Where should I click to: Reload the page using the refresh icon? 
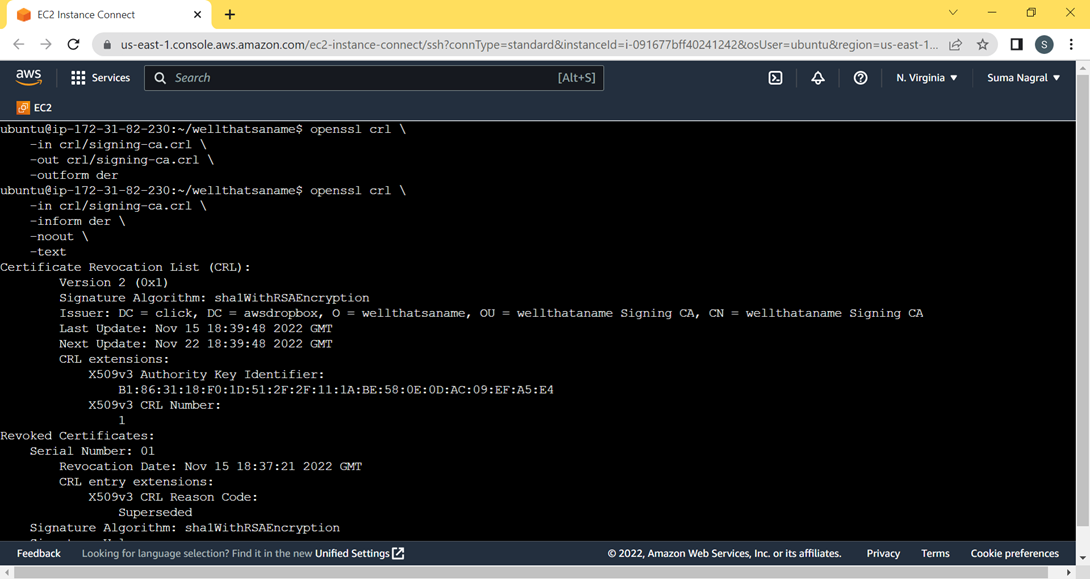(72, 45)
